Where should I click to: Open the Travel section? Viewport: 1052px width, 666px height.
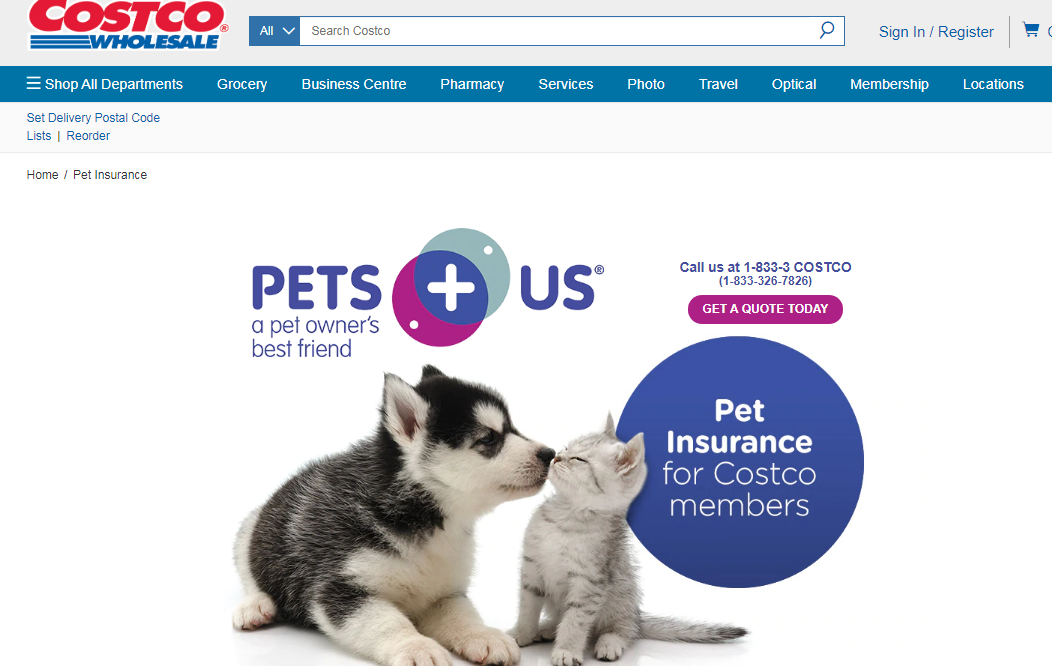[x=718, y=84]
